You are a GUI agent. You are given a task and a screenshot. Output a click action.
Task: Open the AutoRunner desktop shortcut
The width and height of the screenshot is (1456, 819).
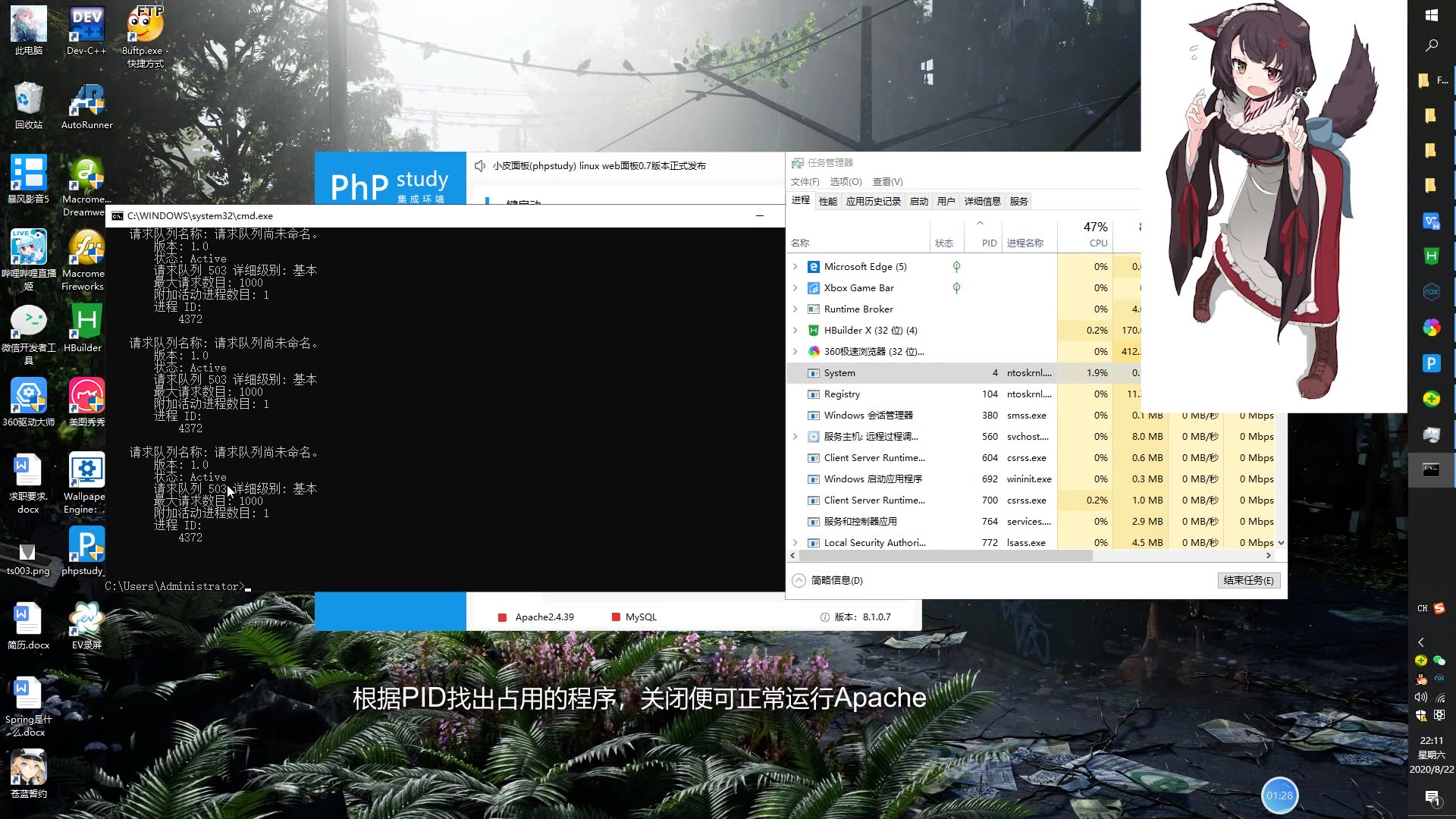click(x=86, y=105)
